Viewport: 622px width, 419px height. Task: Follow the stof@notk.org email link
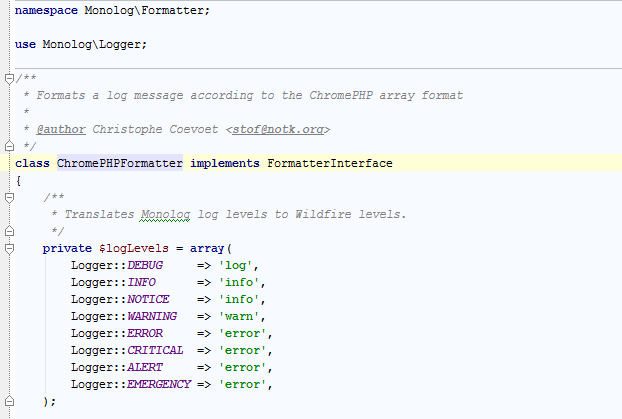click(x=278, y=129)
